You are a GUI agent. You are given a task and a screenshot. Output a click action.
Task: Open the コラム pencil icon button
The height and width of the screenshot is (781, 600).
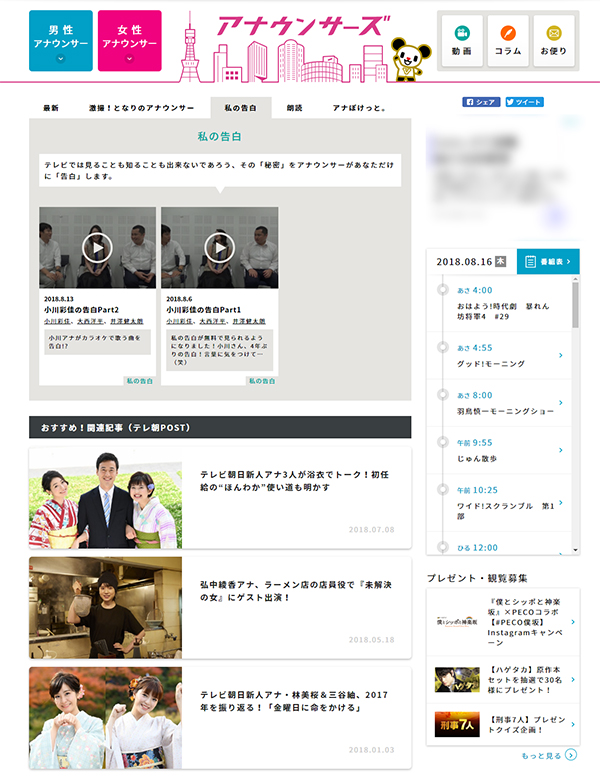507,40
